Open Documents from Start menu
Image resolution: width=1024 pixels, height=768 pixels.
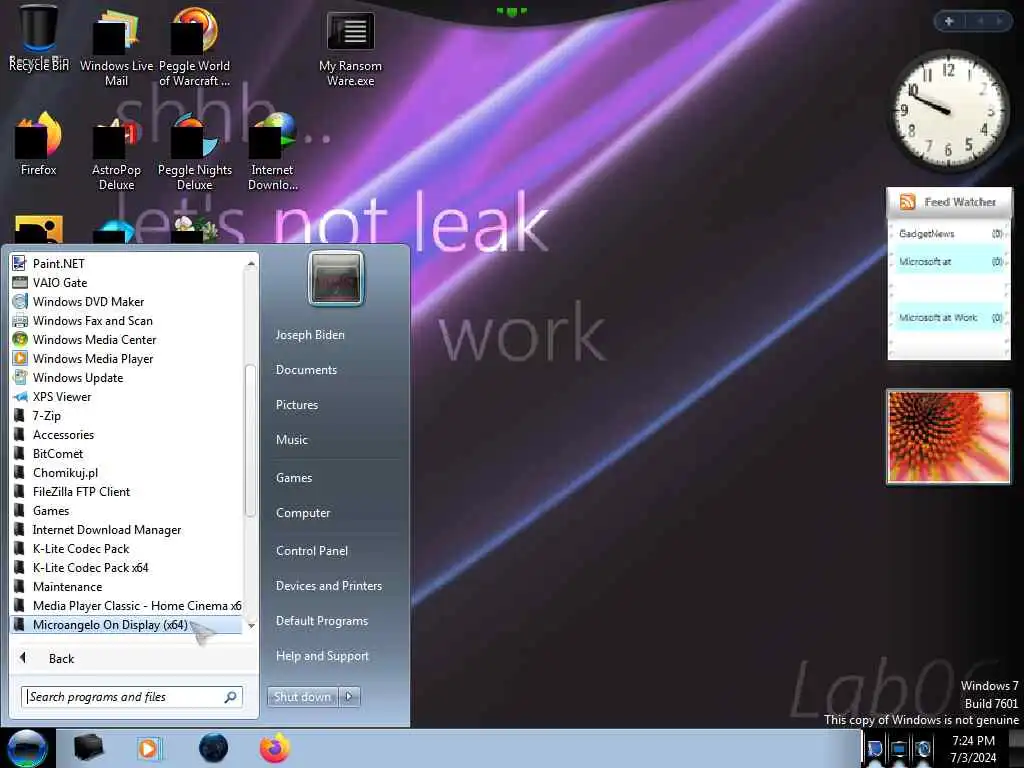coord(306,370)
